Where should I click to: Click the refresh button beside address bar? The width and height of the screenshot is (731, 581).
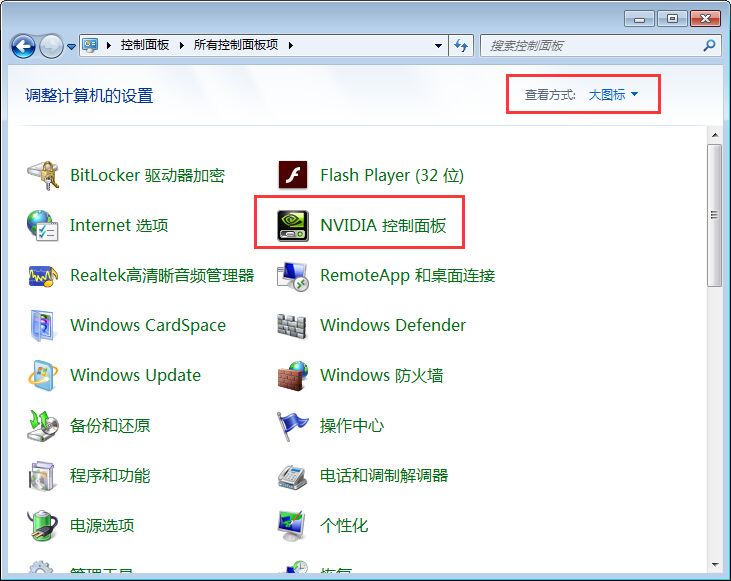461,46
